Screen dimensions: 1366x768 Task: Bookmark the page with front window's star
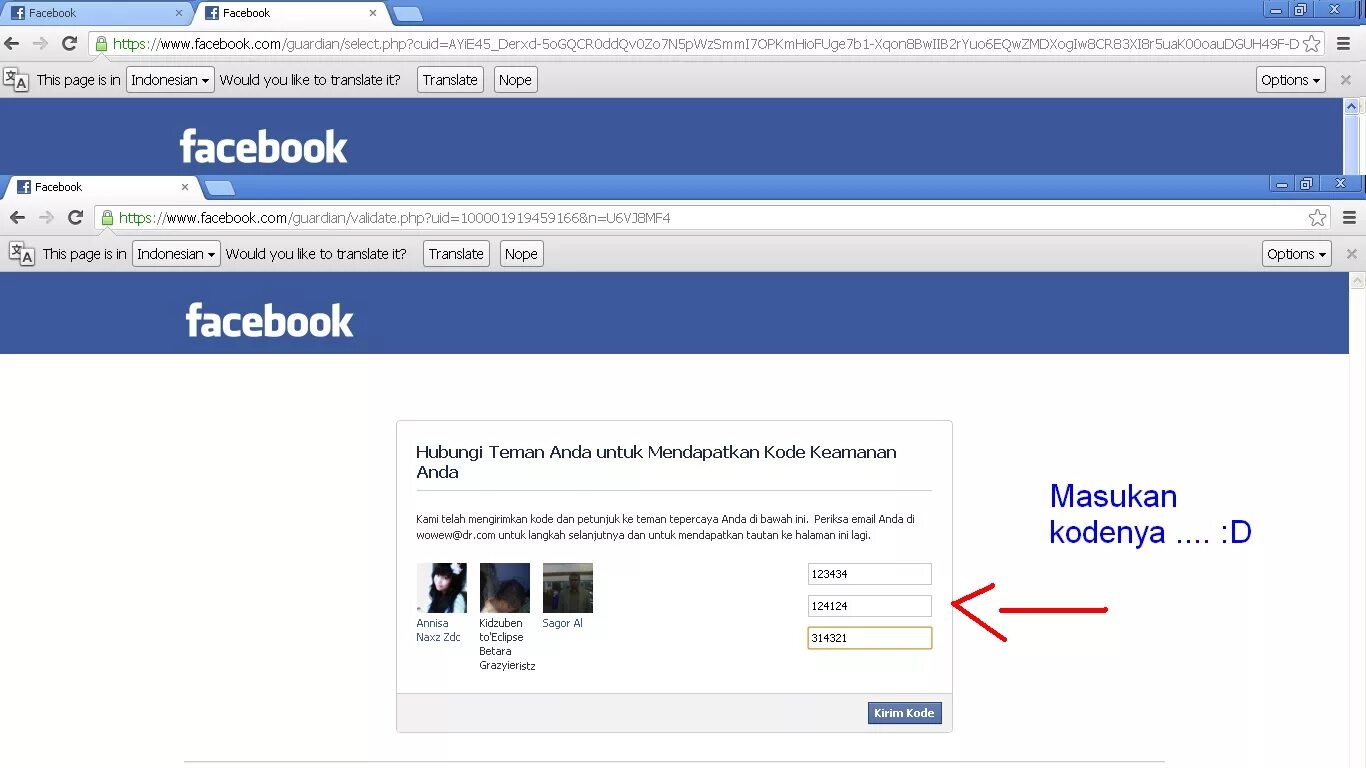1318,218
